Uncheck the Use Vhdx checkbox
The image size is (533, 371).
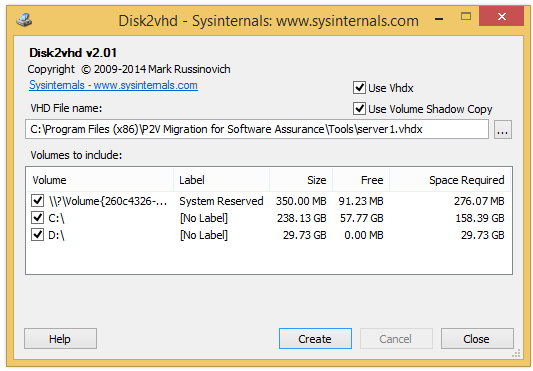359,88
